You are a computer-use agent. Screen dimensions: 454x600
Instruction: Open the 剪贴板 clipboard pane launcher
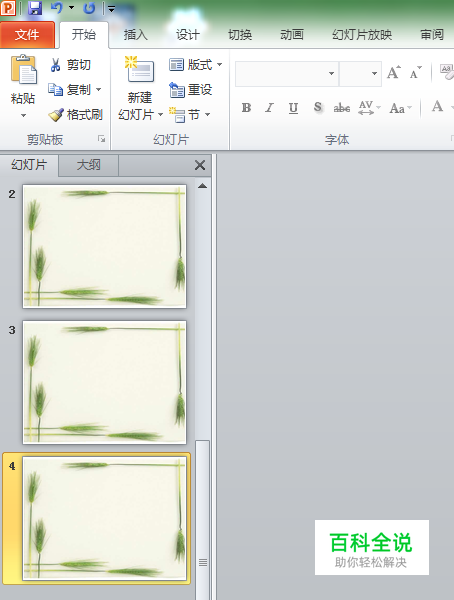[x=101, y=139]
